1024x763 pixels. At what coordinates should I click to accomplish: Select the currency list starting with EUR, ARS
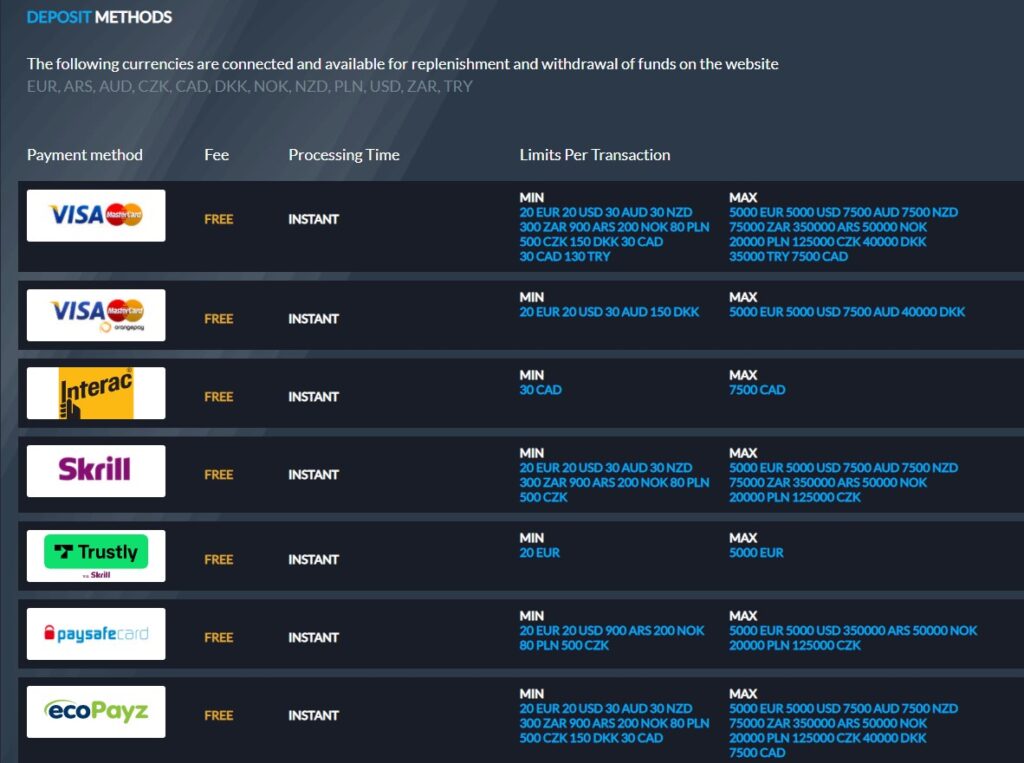249,86
